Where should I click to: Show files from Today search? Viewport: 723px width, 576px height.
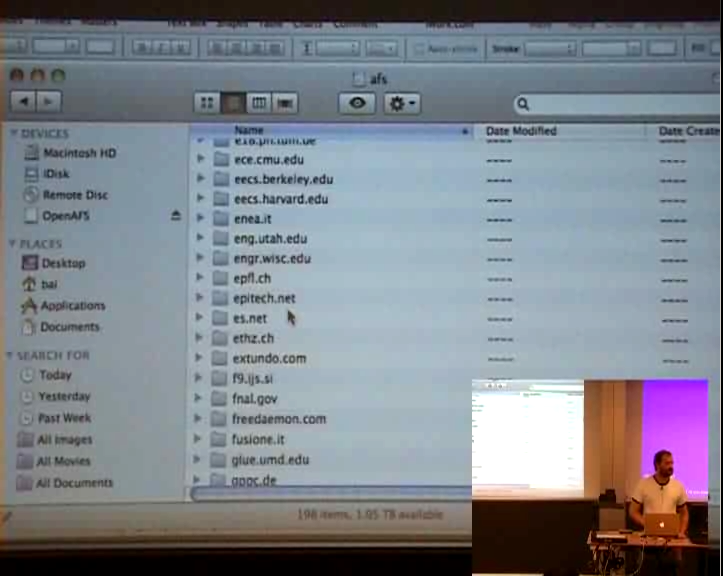(55, 375)
